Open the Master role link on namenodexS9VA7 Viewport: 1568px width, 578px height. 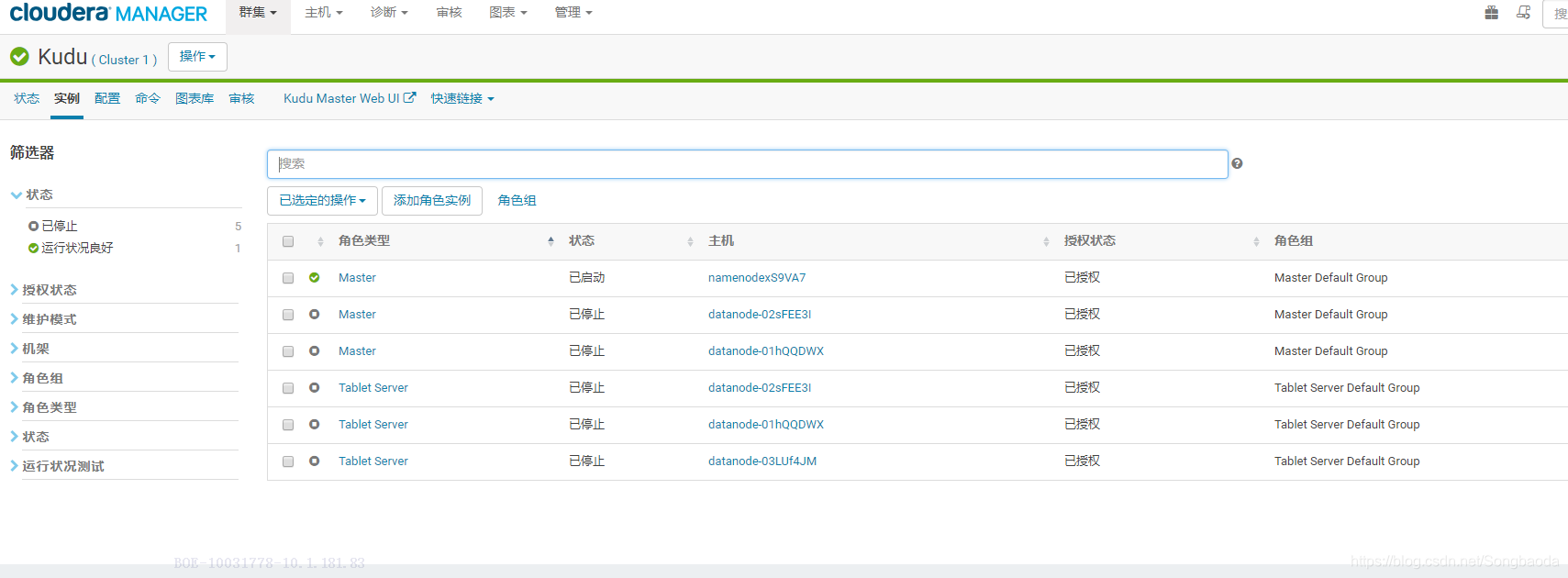357,277
